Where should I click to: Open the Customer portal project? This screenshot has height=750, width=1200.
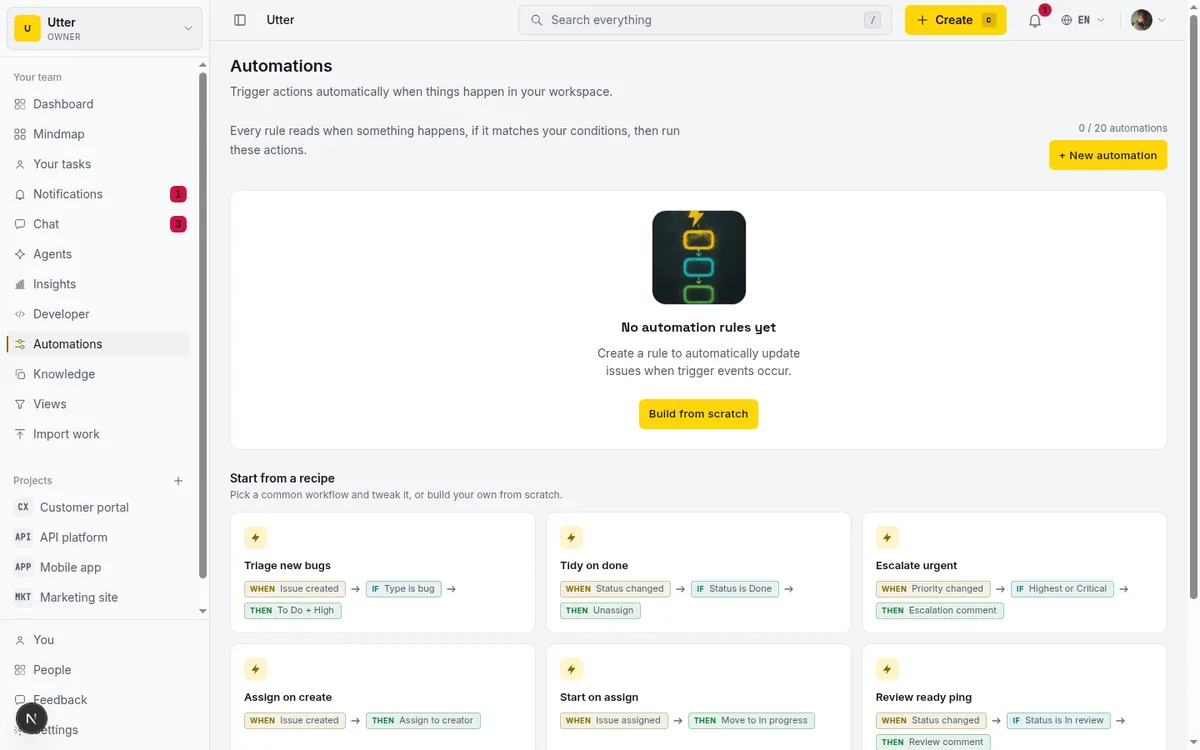[97, 507]
